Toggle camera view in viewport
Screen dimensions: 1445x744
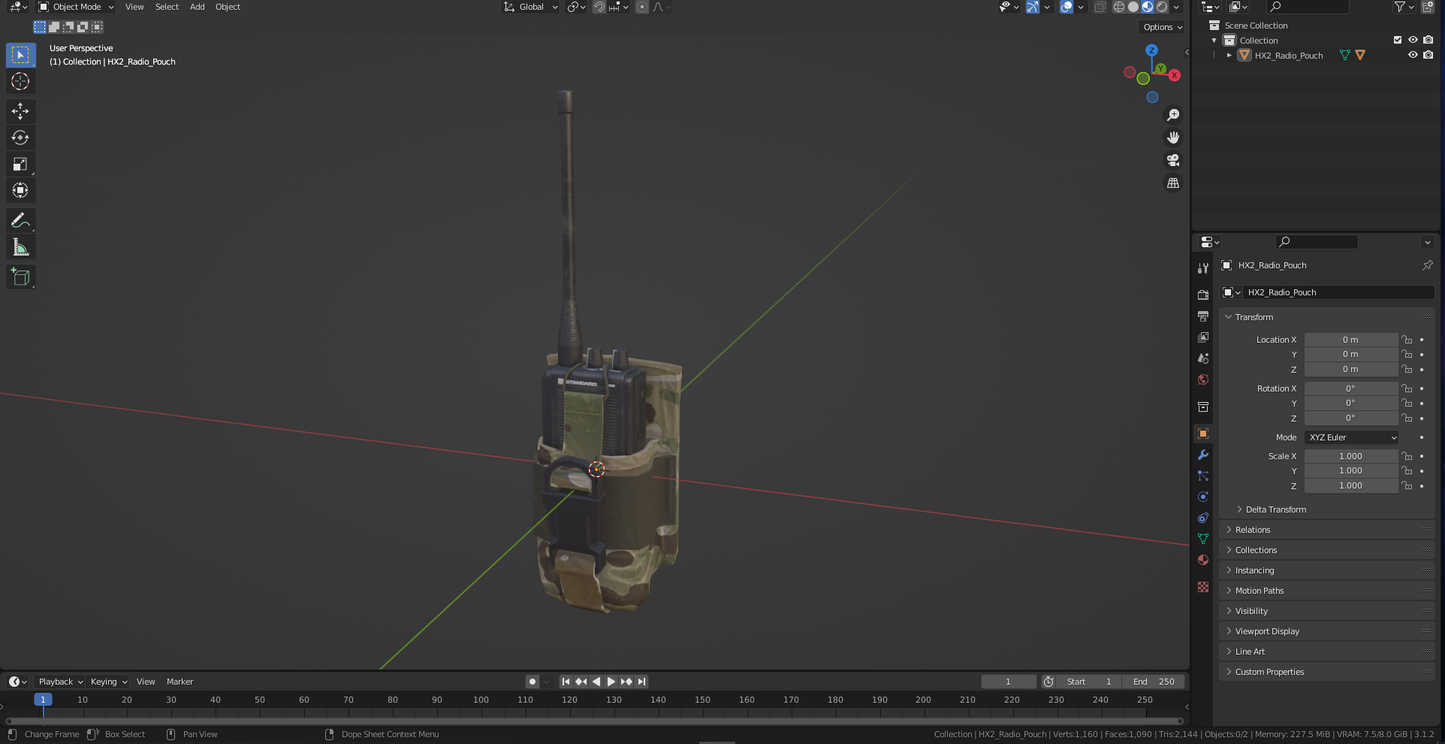click(1173, 160)
